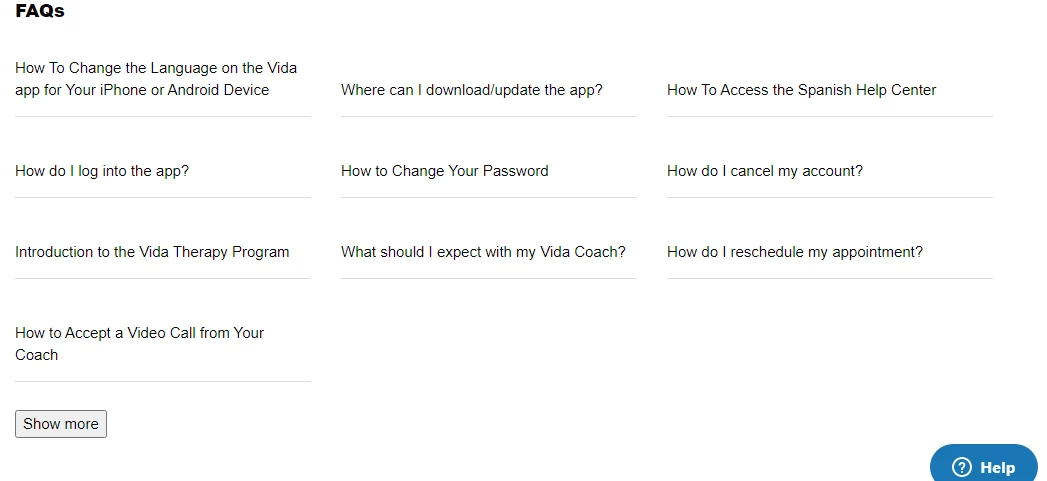The width and height of the screenshot is (1047, 481).
Task: Open 'How To Access the Spanish Help Center'
Action: point(801,90)
